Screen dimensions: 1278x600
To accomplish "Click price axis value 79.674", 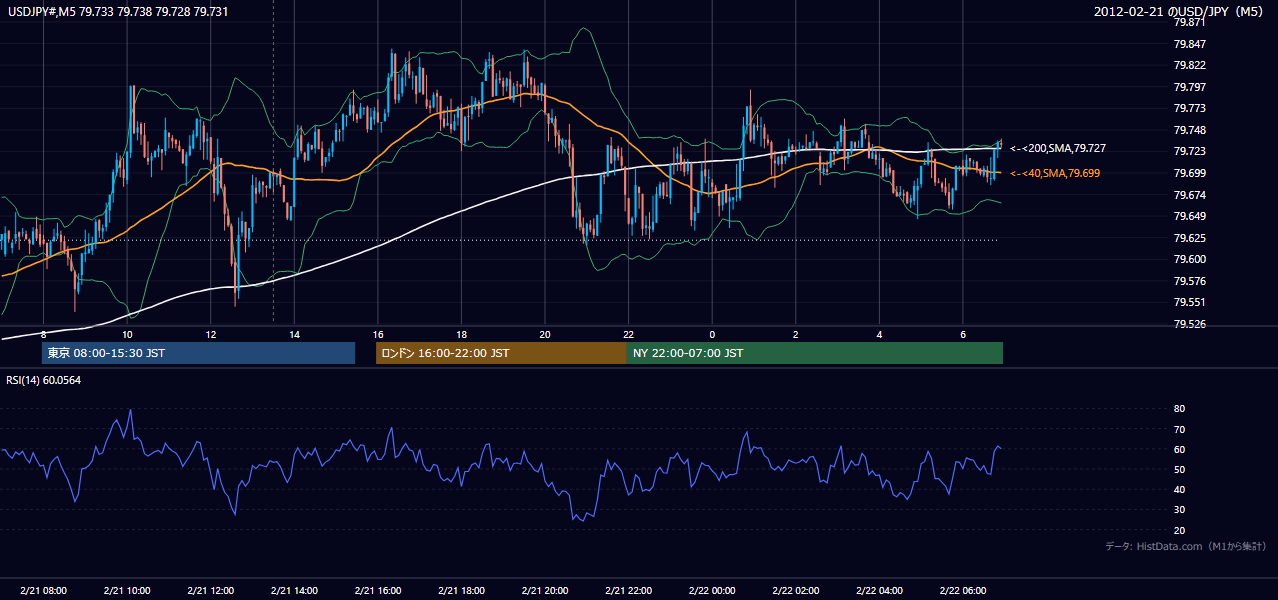I will (x=1190, y=194).
